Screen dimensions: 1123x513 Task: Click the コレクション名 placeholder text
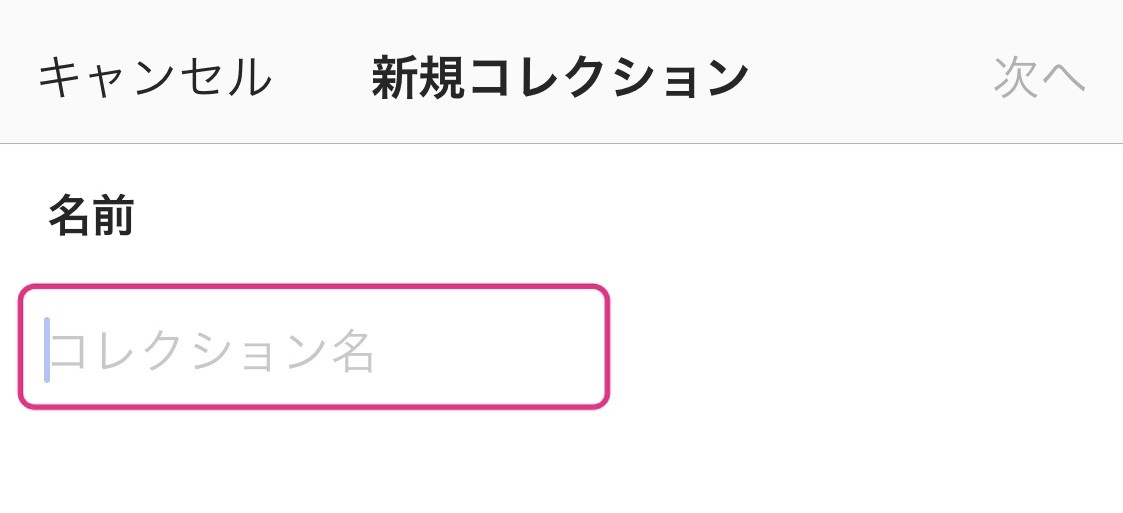click(x=214, y=352)
